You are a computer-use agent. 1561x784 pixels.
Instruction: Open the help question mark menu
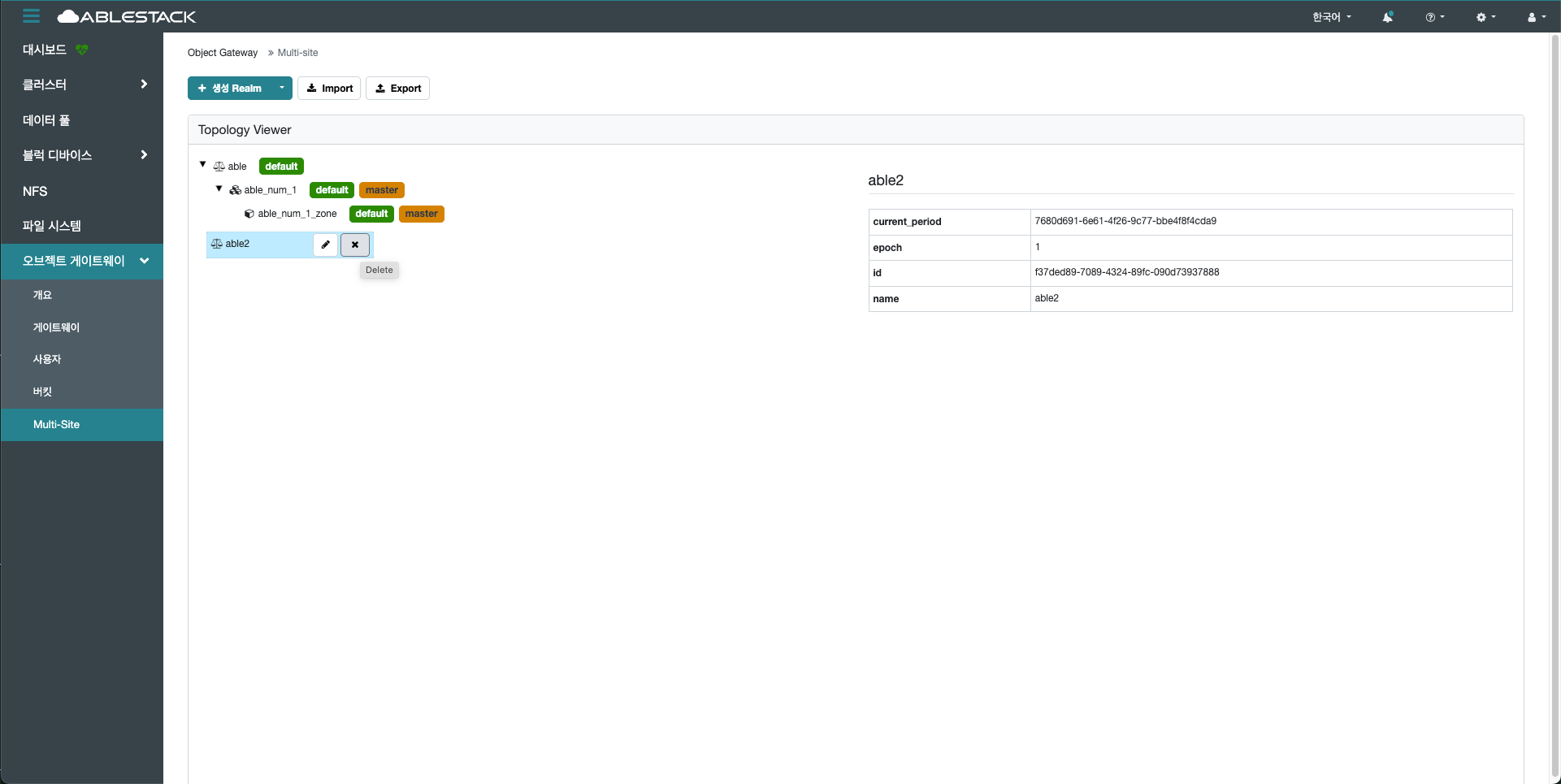pyautogui.click(x=1434, y=17)
